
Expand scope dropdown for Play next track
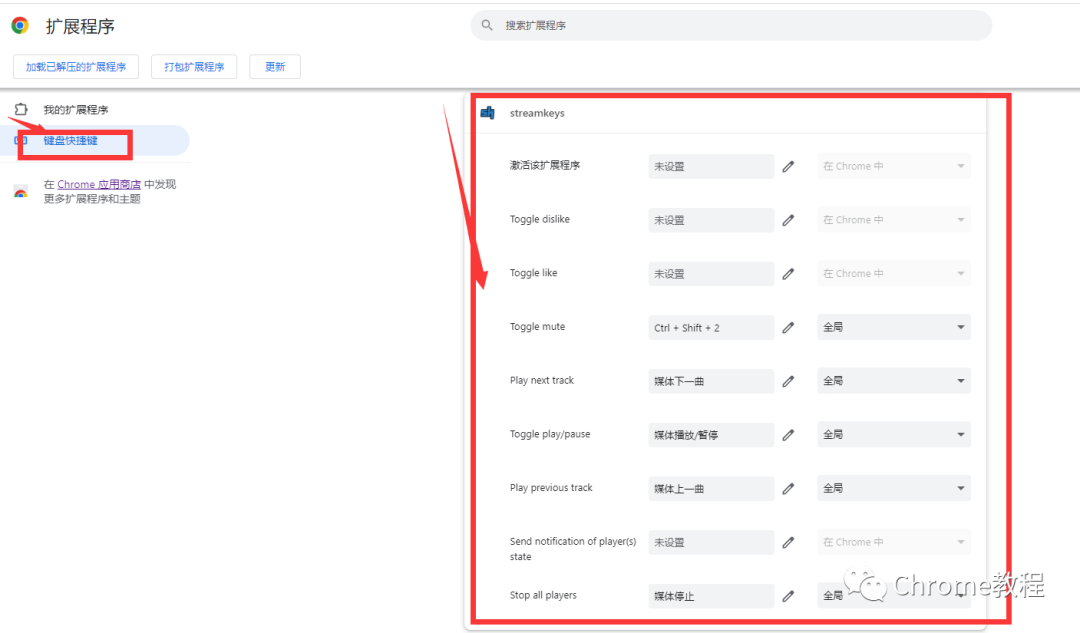click(x=893, y=381)
